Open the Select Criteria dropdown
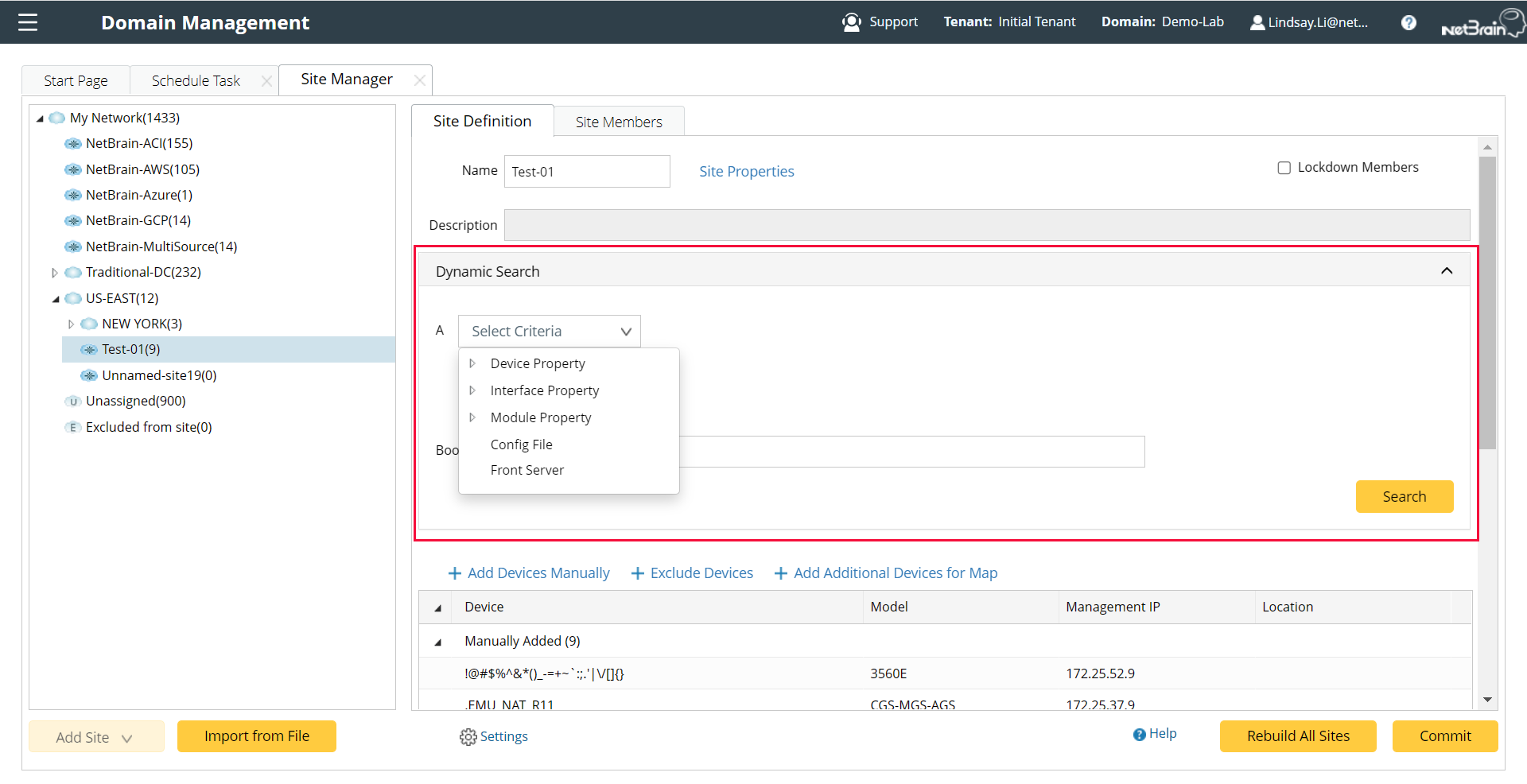 click(549, 332)
